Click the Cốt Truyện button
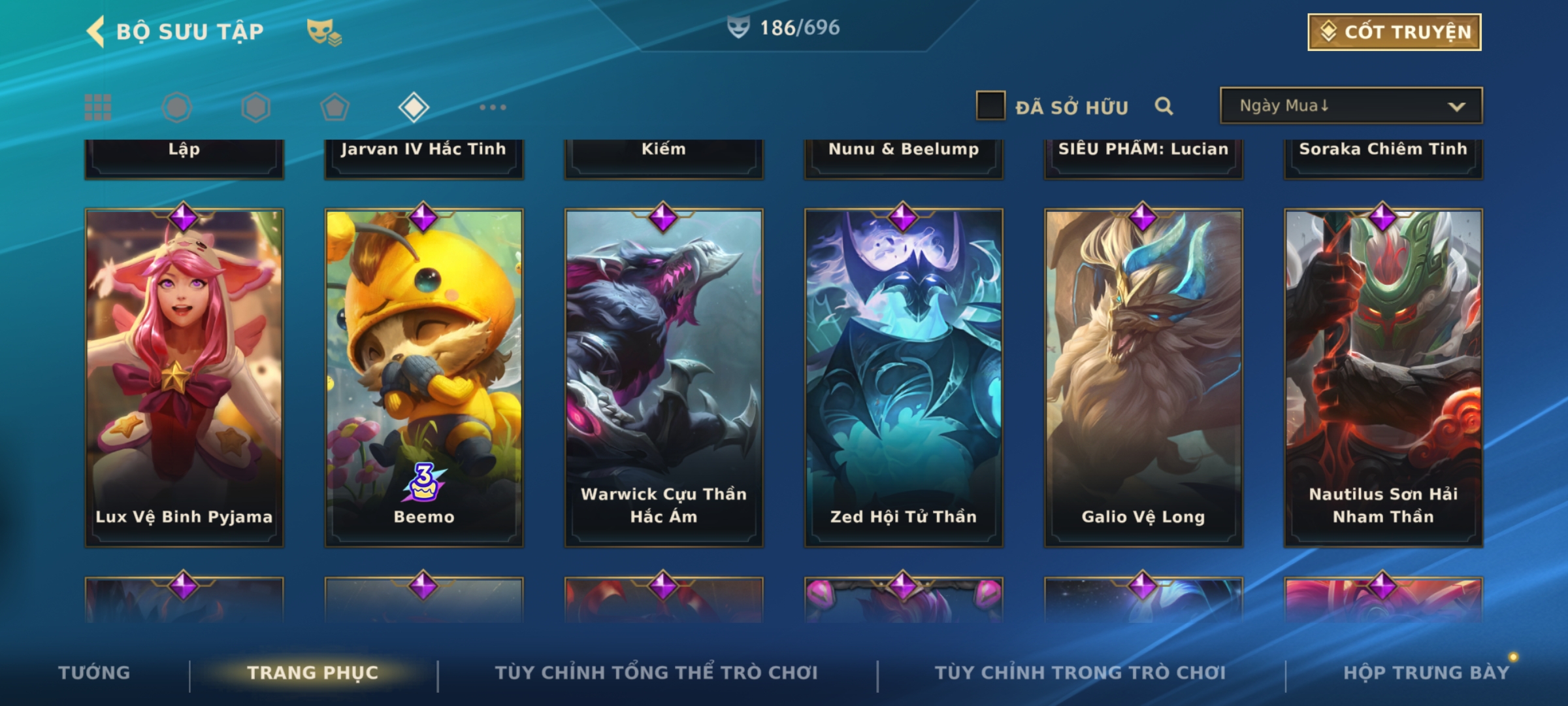Screen dimensions: 1568x706 1394,32
